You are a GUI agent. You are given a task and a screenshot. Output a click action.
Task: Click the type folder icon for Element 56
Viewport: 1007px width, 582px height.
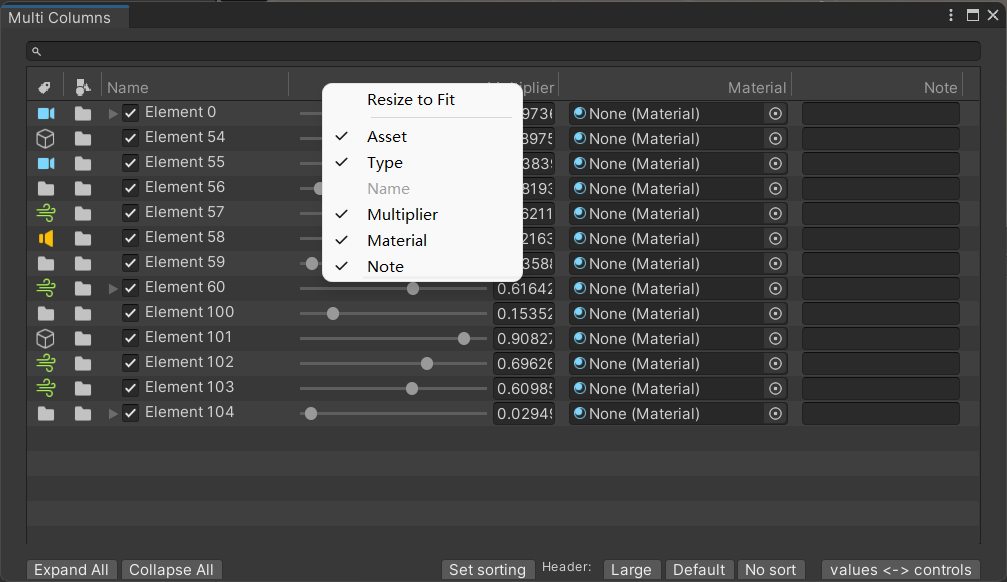pos(83,189)
